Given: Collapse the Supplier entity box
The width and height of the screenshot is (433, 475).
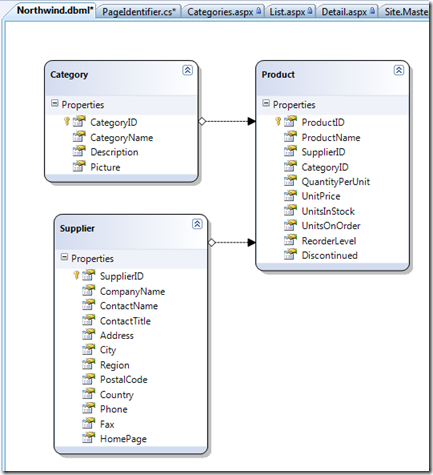Looking at the screenshot, I should [x=197, y=224].
